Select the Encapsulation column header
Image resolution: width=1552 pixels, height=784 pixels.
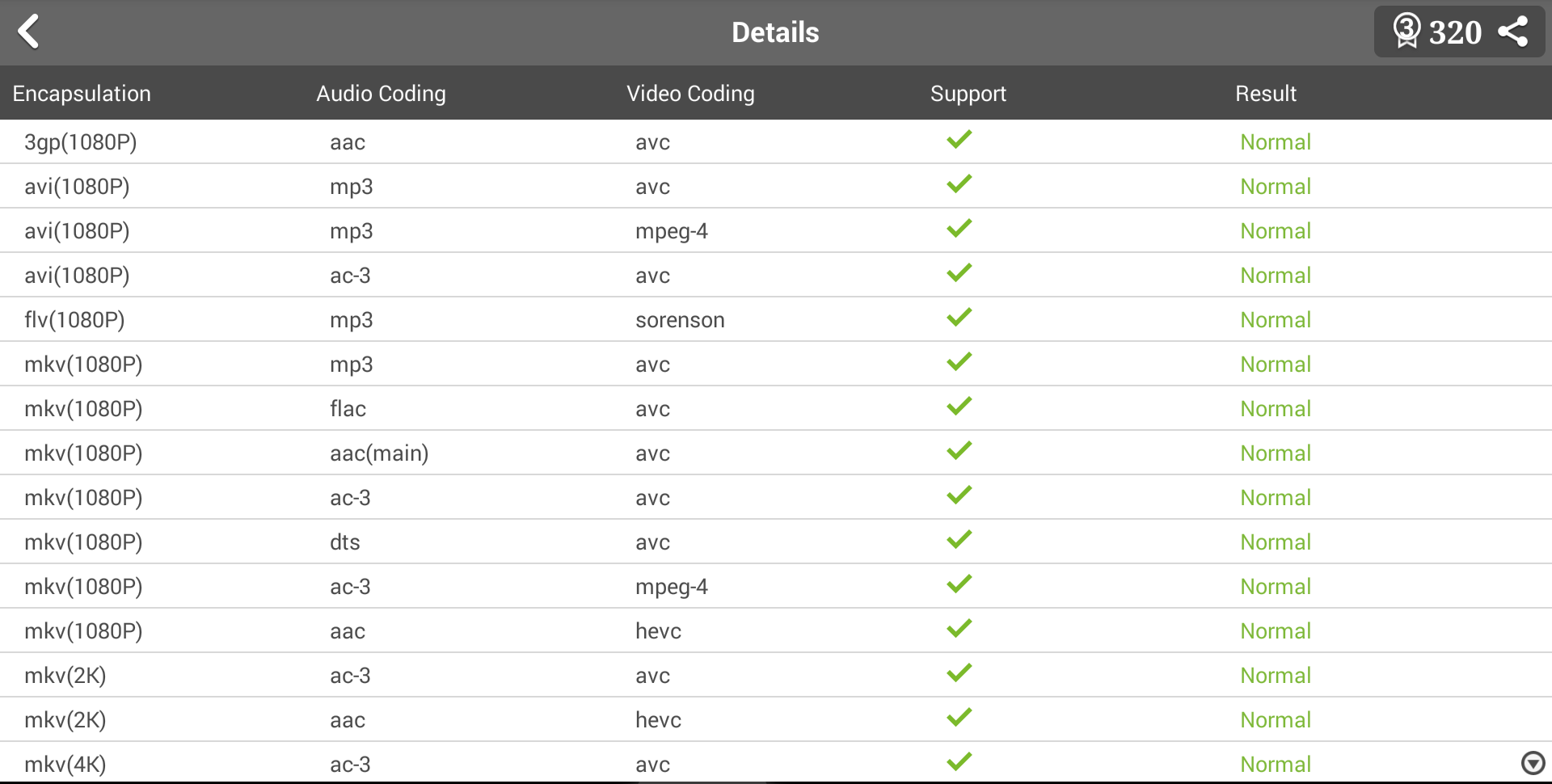point(82,94)
